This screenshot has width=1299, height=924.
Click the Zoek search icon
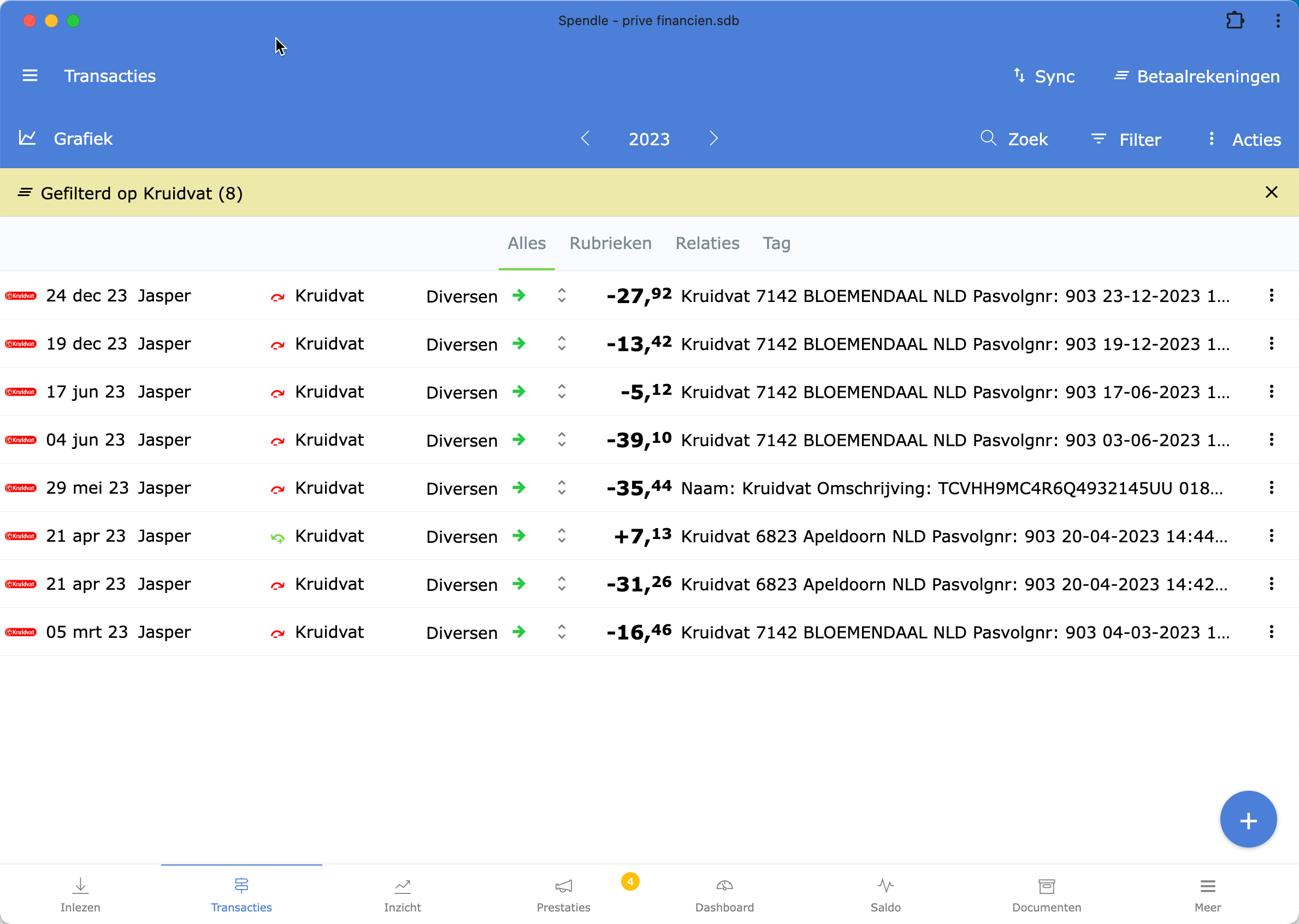coord(988,138)
